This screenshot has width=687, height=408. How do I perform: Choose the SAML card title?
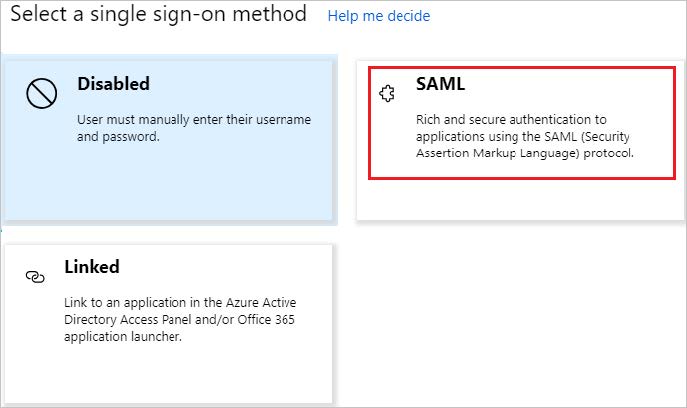click(441, 84)
